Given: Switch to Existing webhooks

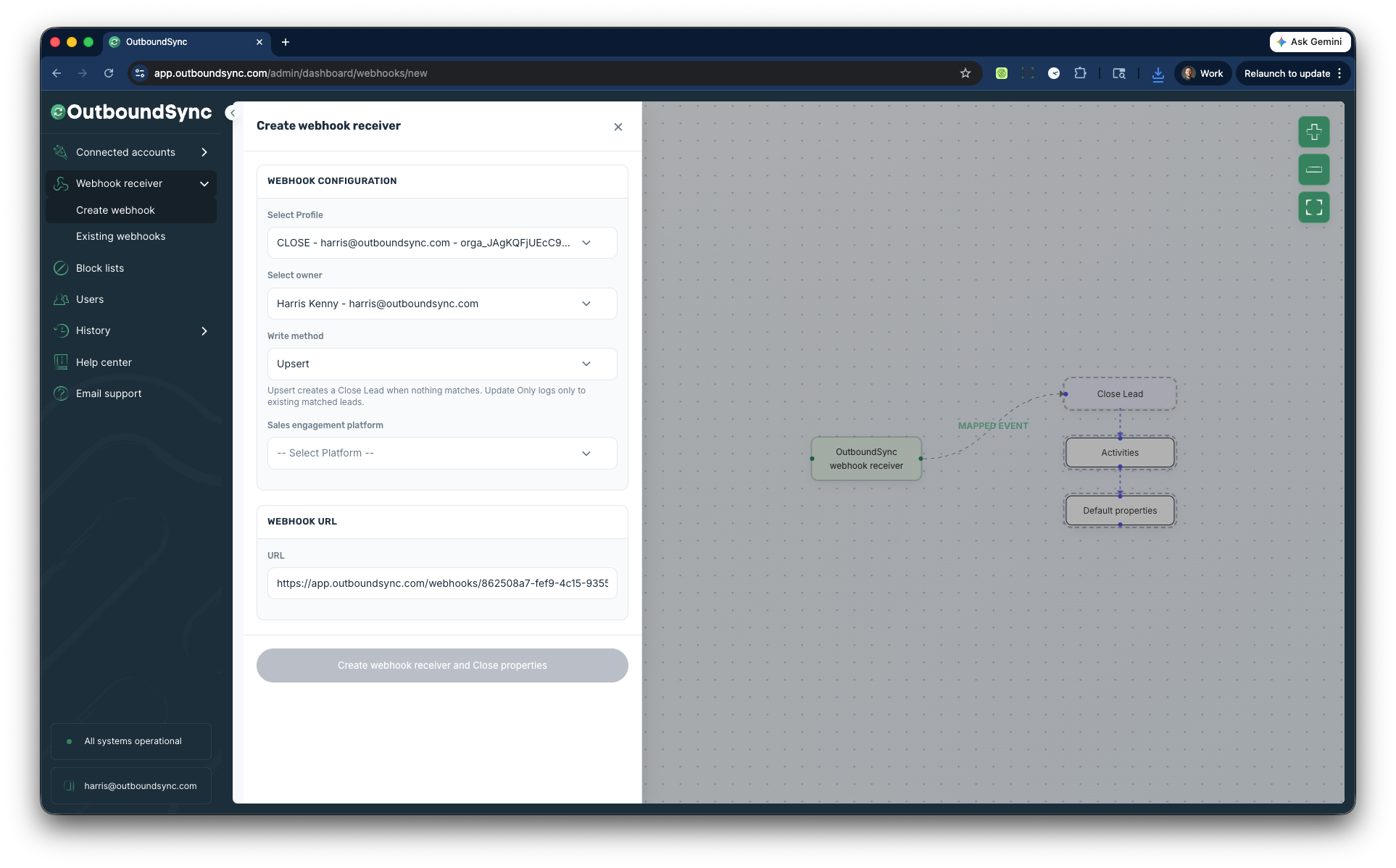Looking at the screenshot, I should (121, 236).
